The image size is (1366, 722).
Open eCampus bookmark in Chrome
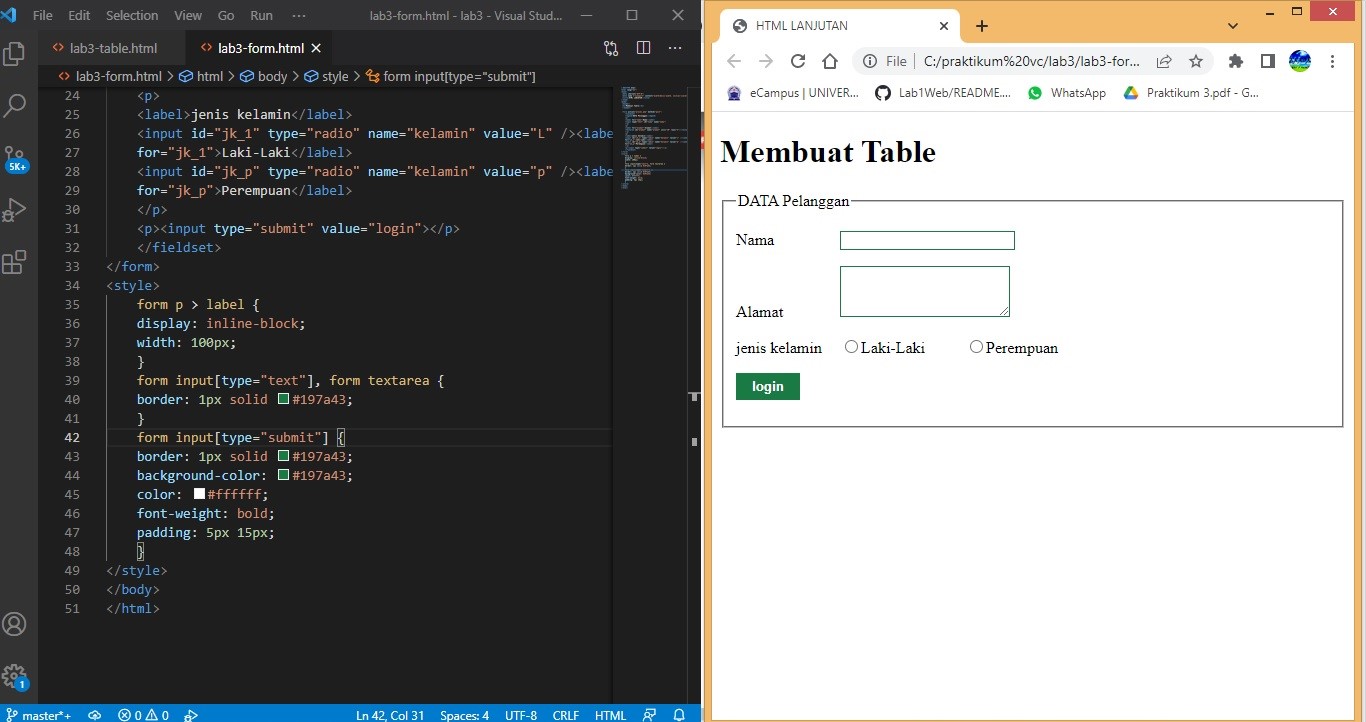point(792,93)
